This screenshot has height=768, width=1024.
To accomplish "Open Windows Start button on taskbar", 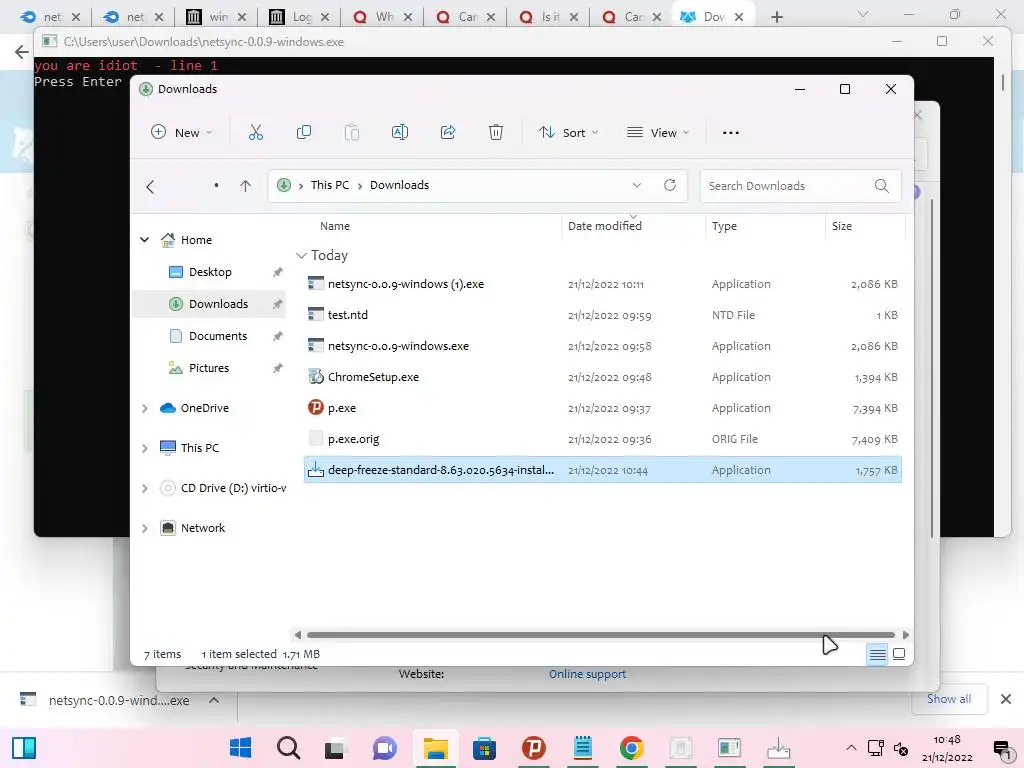I will pos(240,748).
